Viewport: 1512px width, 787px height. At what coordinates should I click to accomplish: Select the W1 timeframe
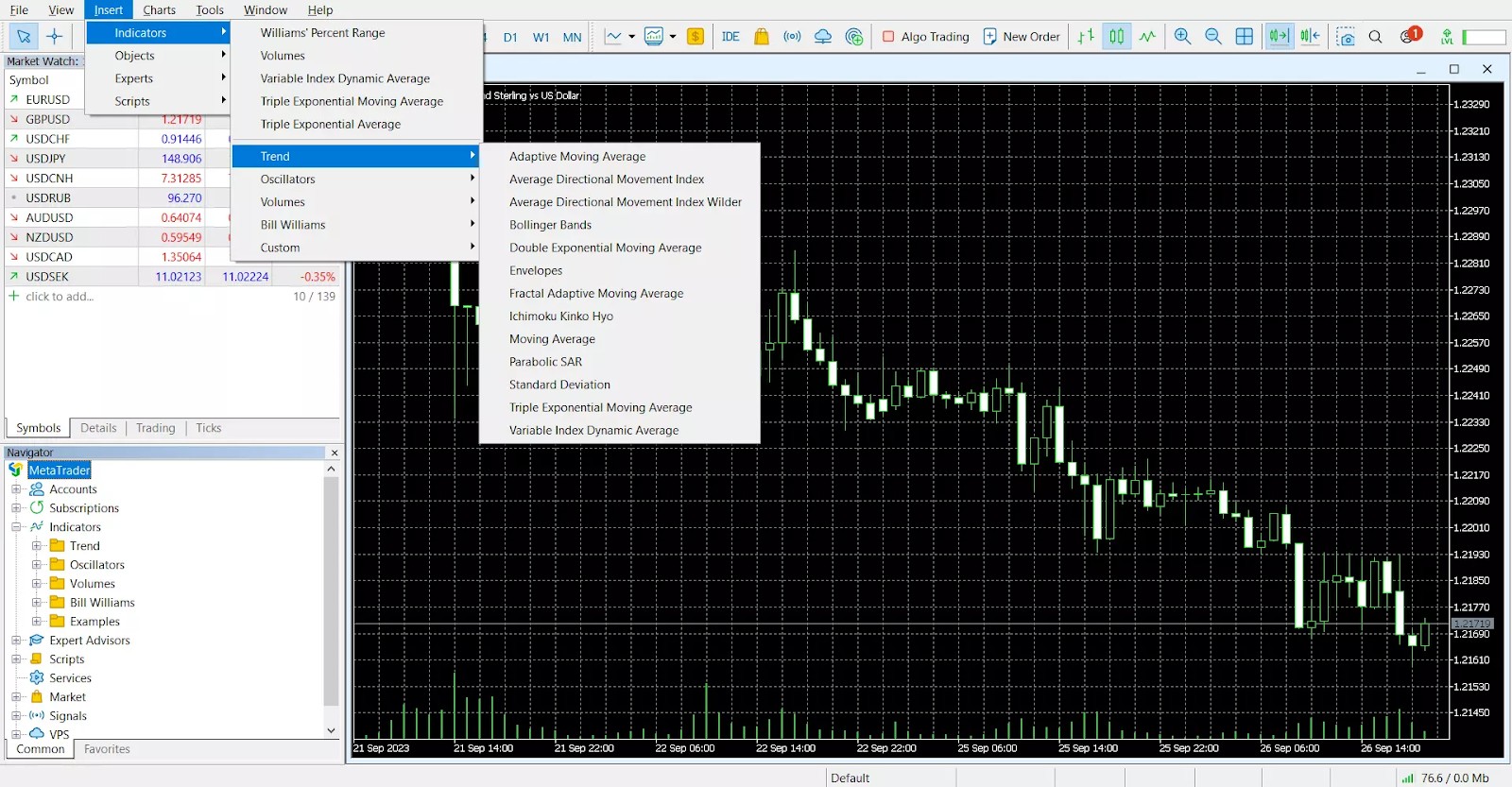pyautogui.click(x=541, y=38)
